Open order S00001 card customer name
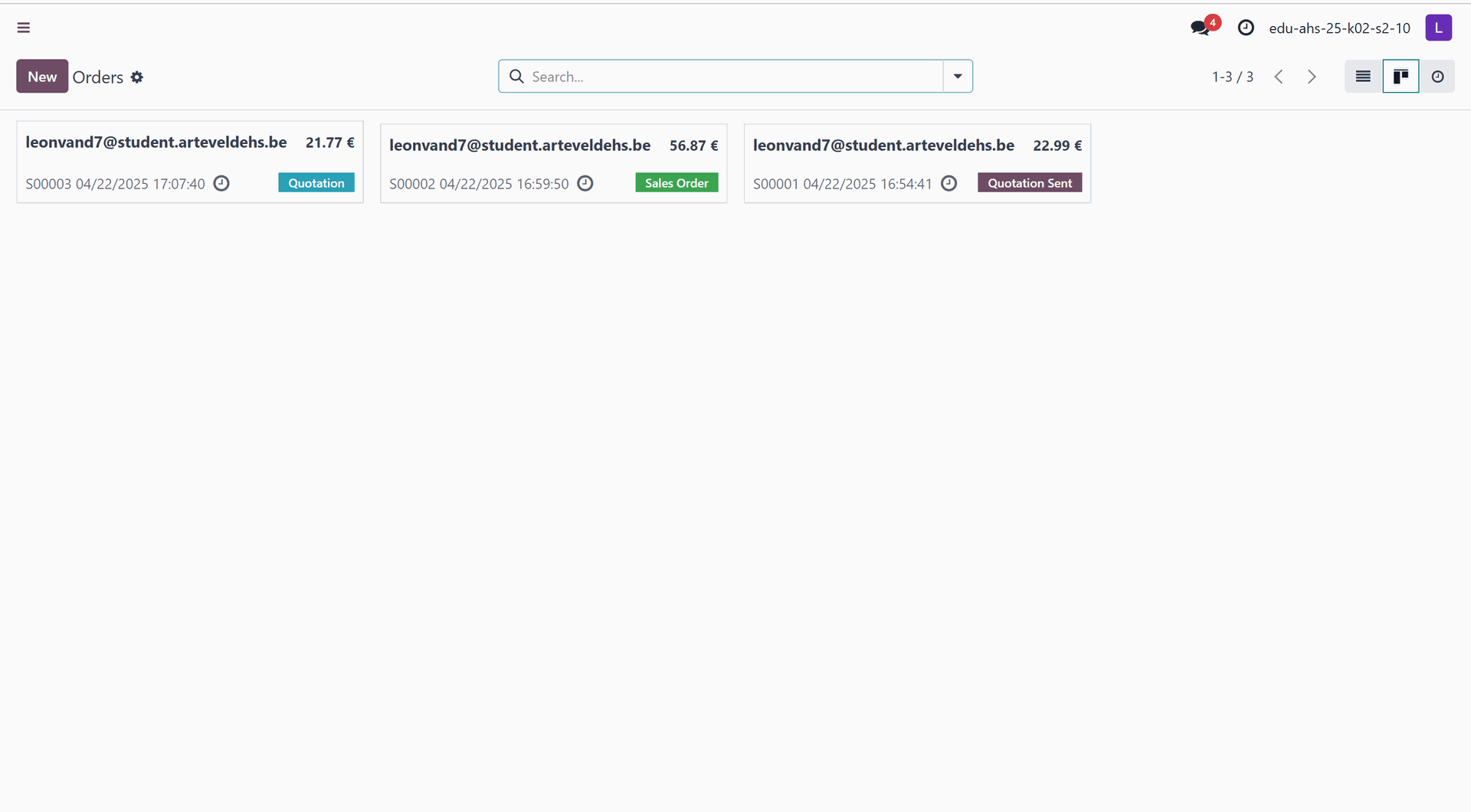The height and width of the screenshot is (812, 1471). [x=883, y=146]
